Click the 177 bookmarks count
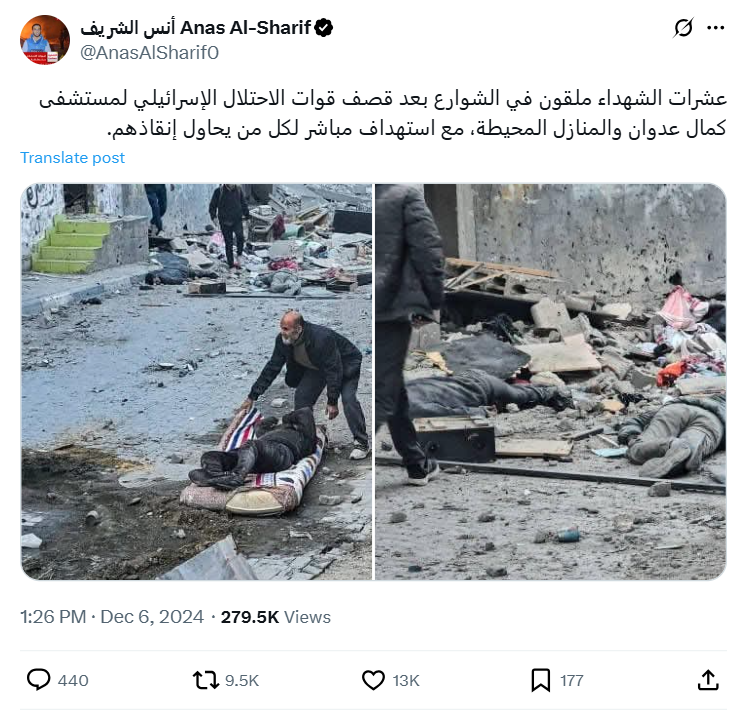 [571, 680]
